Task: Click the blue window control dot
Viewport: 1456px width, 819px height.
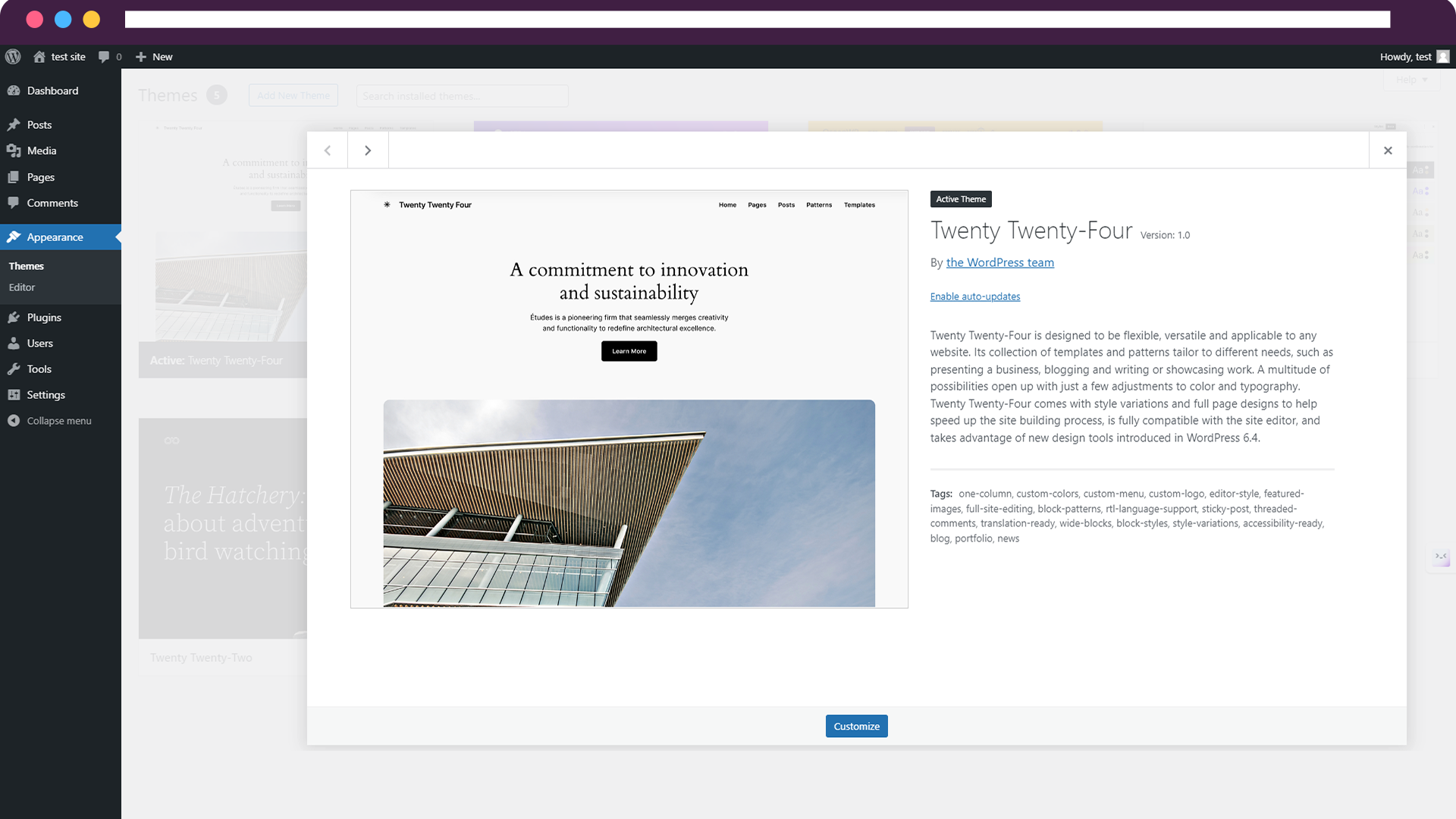Action: (63, 20)
